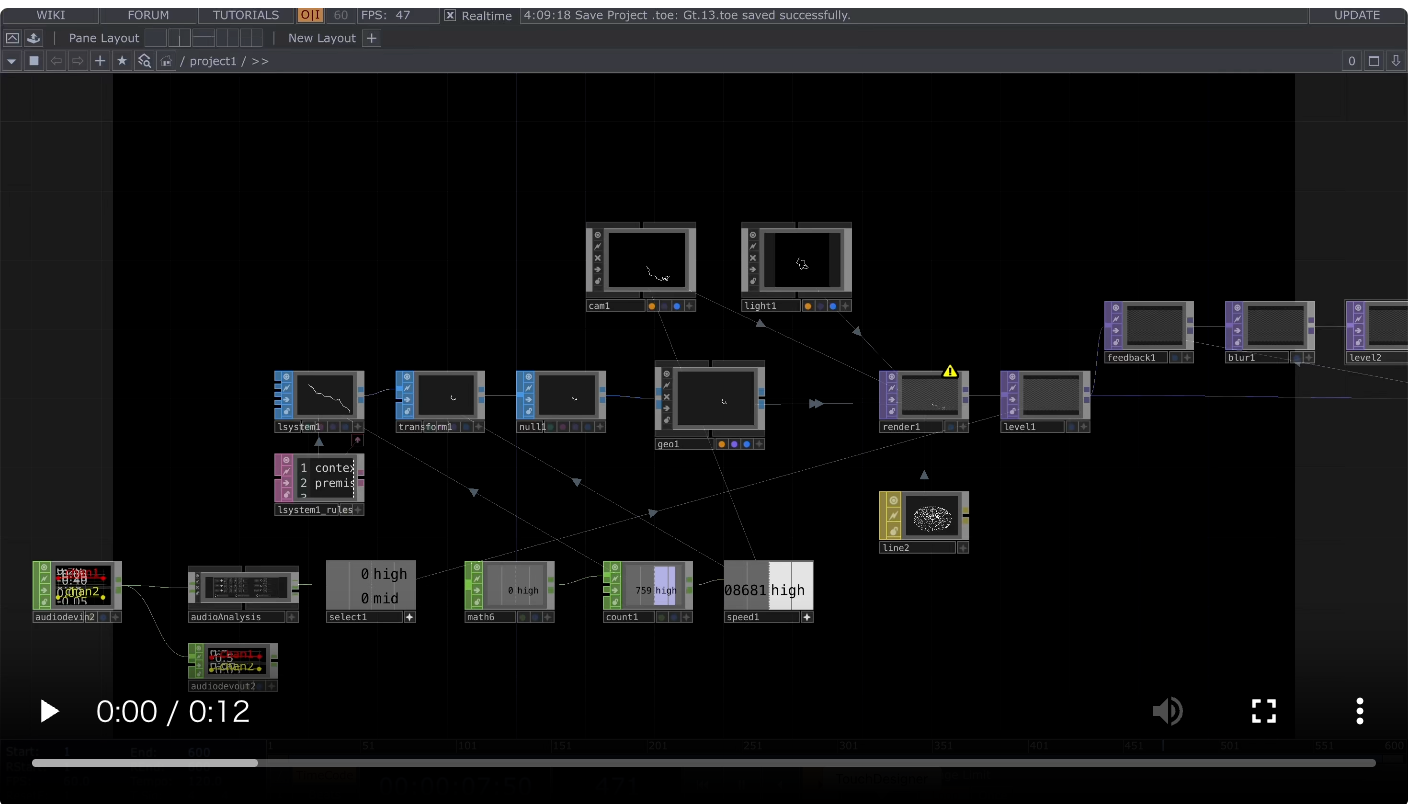
Task: Click the forward arrow in path bar
Action: click(x=78, y=61)
